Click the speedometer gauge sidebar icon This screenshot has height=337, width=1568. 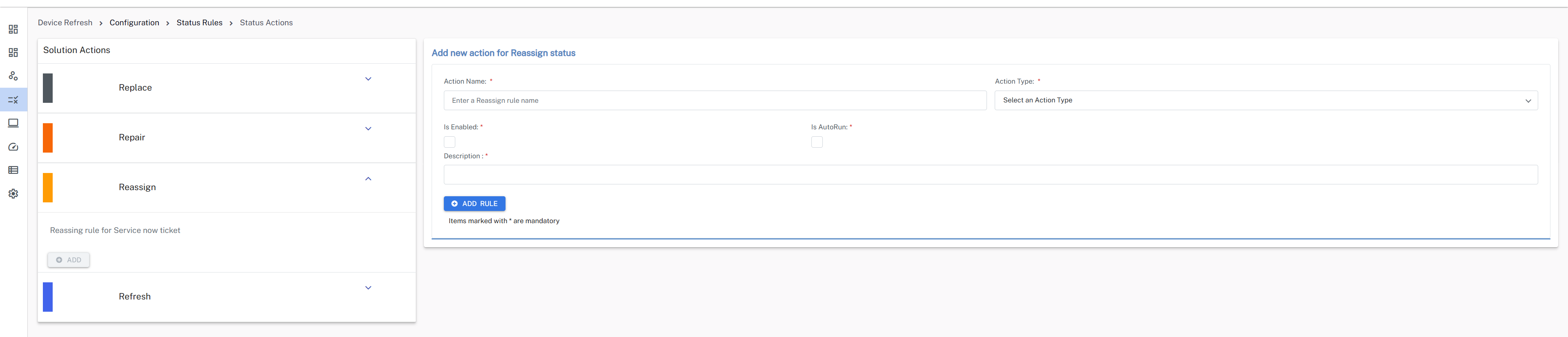[13, 147]
